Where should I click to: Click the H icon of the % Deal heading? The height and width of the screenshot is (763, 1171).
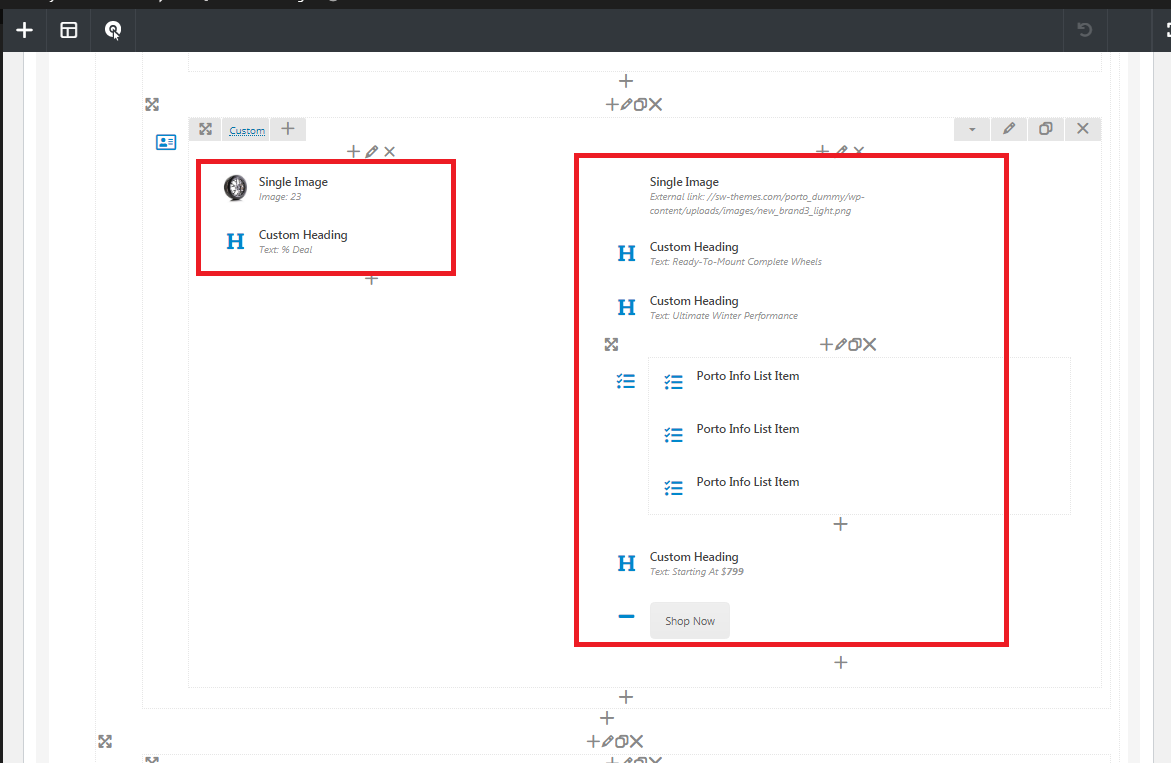(235, 241)
